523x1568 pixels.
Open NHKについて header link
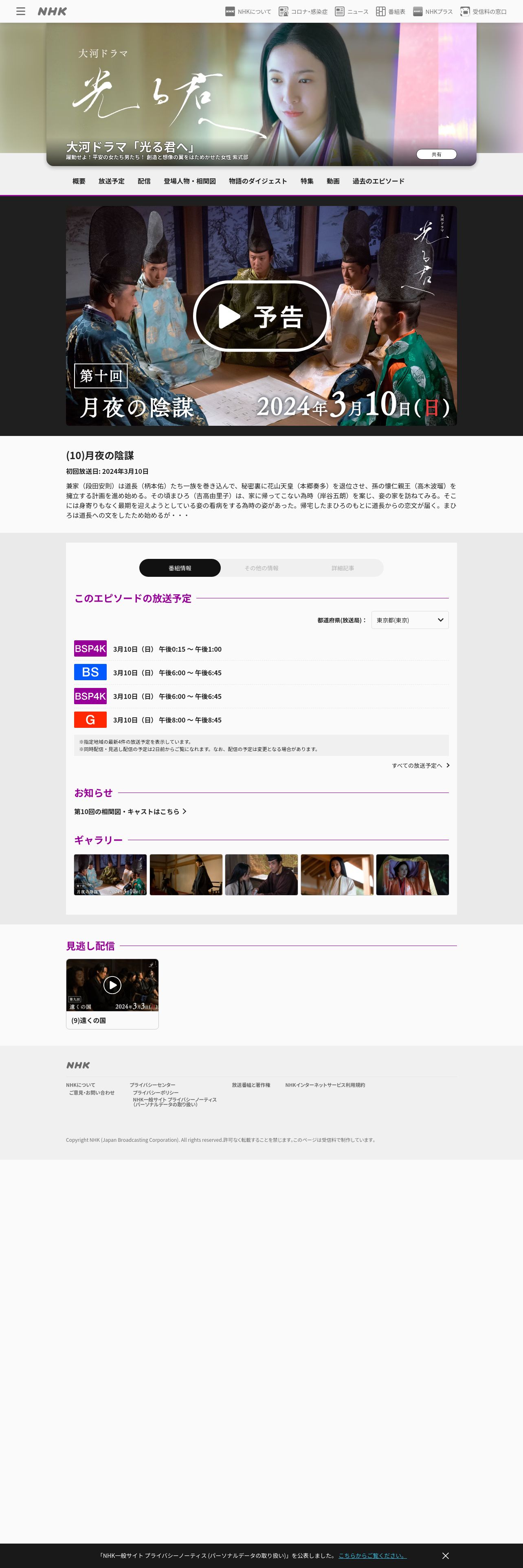tap(248, 11)
